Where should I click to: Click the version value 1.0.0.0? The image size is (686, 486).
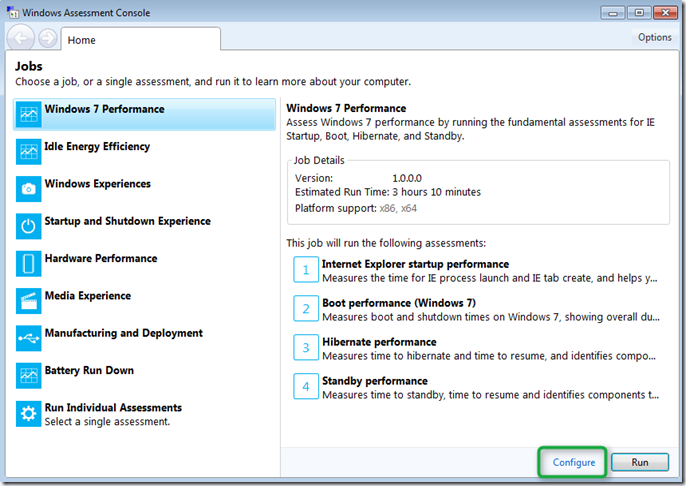[407, 178]
